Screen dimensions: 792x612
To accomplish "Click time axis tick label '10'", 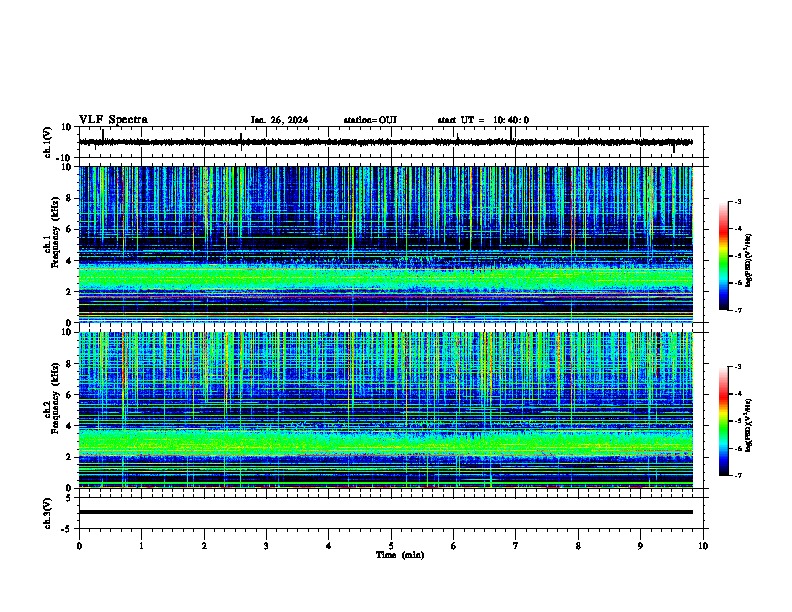I will point(703,546).
